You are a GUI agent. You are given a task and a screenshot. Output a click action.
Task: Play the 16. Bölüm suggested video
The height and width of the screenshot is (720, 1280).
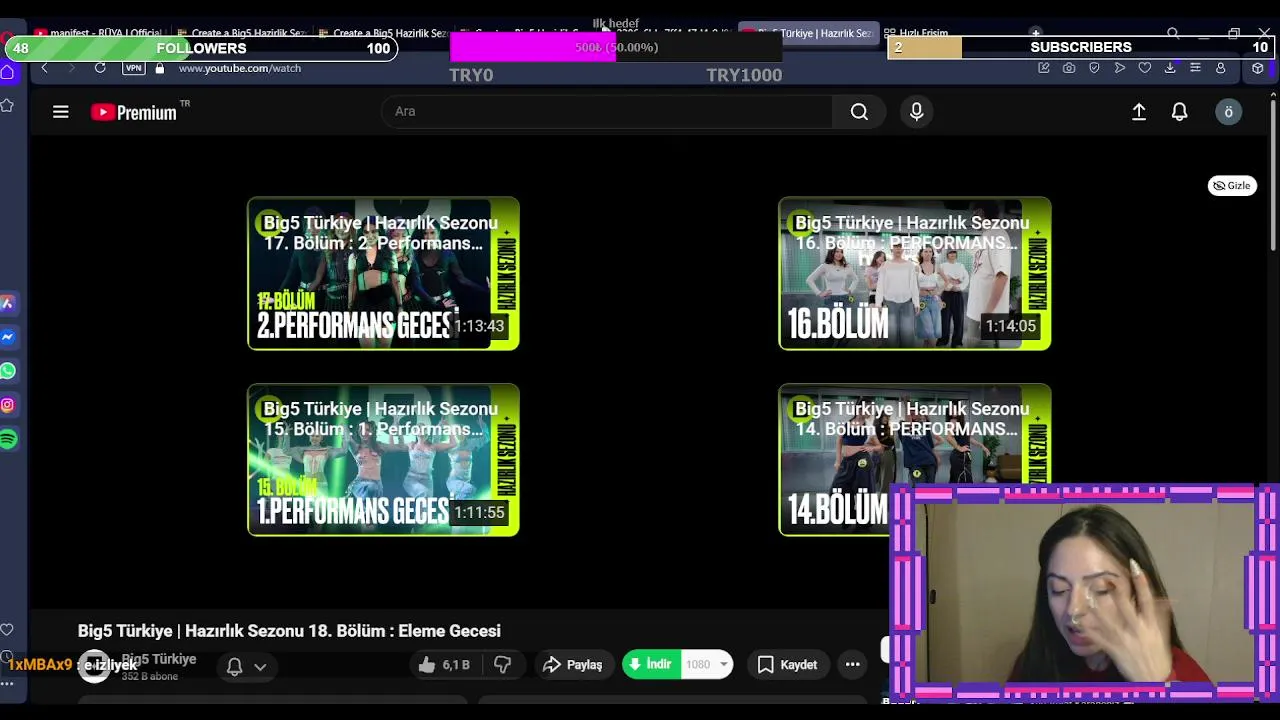(915, 273)
